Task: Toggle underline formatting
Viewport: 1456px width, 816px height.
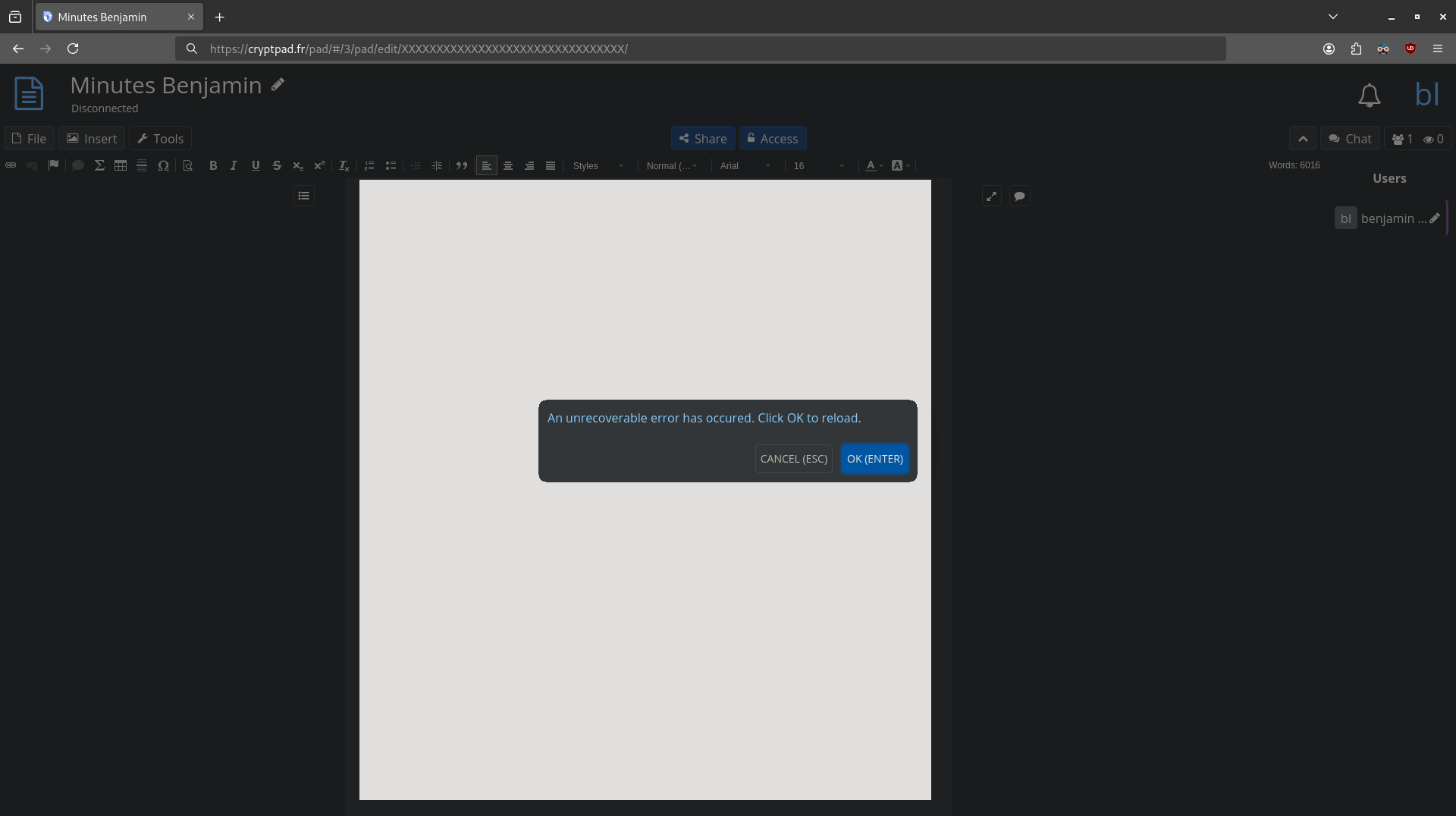Action: pyautogui.click(x=256, y=165)
